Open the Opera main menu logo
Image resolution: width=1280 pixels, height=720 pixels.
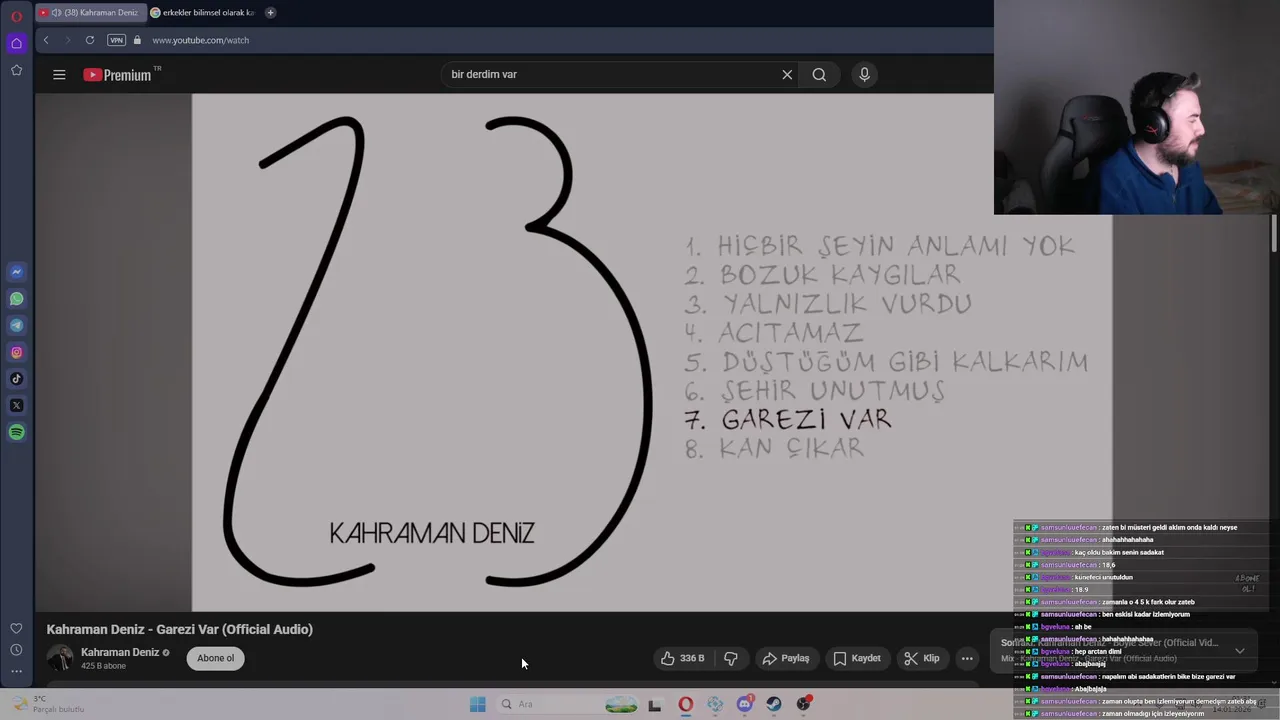pos(16,16)
